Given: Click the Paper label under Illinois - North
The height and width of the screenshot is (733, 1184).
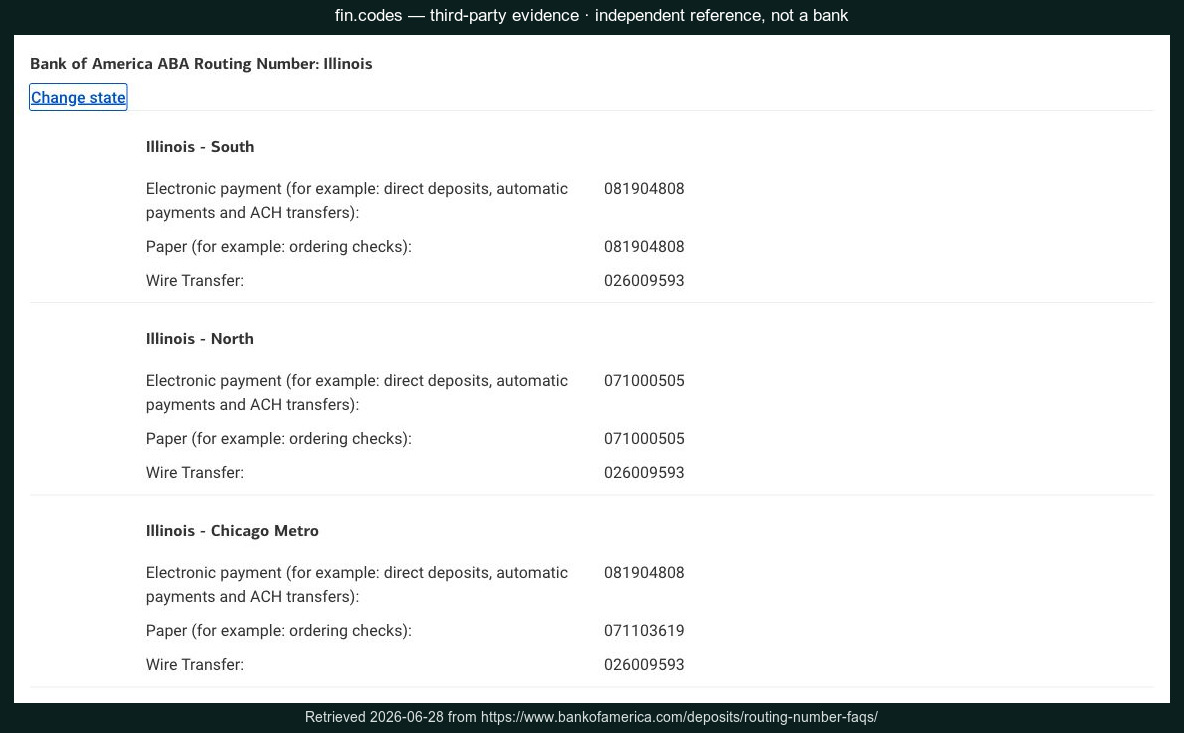Looking at the screenshot, I should [279, 439].
